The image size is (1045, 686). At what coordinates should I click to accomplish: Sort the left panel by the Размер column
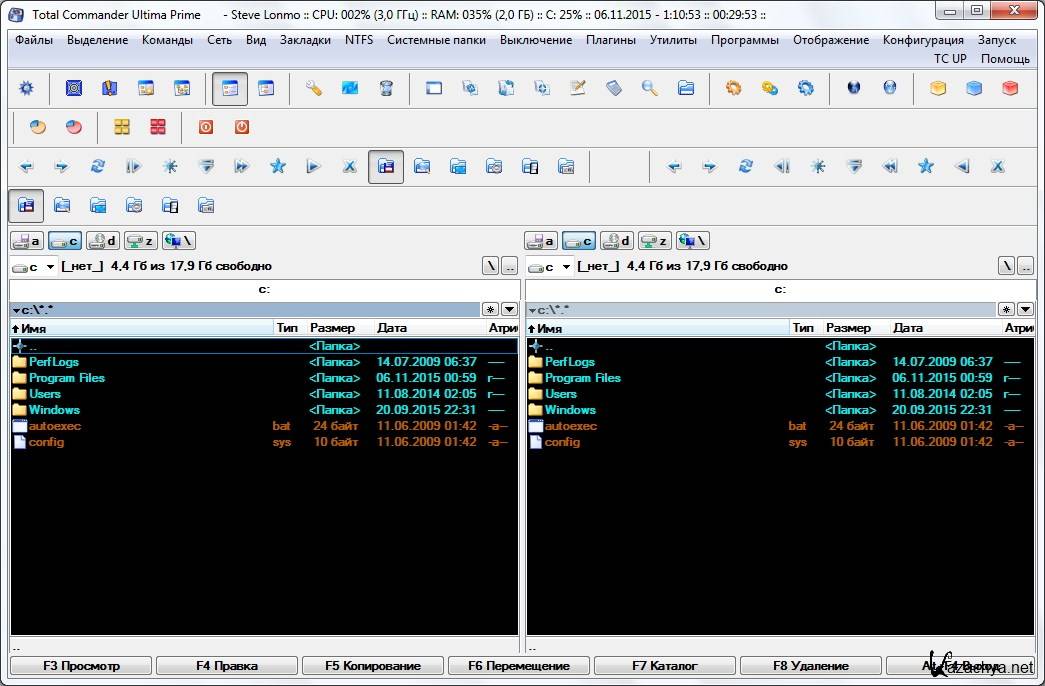click(x=332, y=328)
